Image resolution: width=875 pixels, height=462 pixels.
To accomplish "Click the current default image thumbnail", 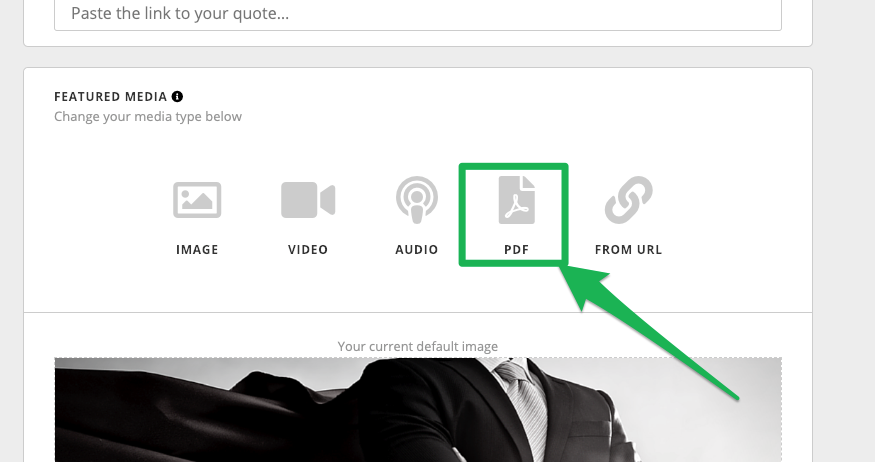I will click(418, 410).
